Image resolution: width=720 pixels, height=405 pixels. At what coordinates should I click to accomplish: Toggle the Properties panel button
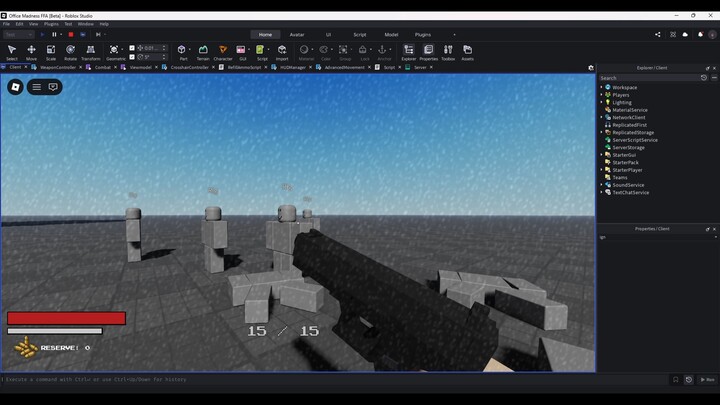pos(428,52)
